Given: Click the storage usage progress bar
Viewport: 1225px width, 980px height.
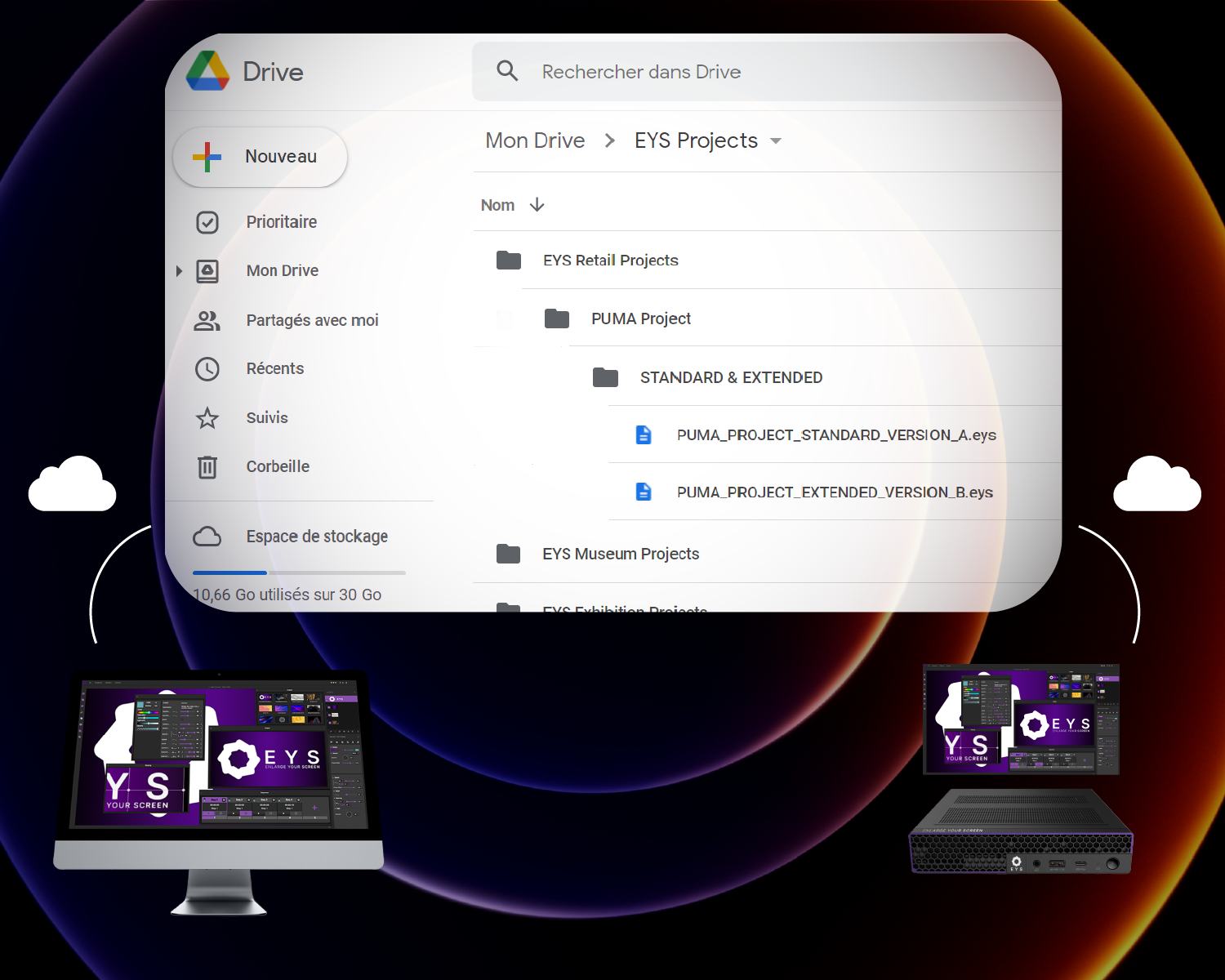Looking at the screenshot, I should pos(299,572).
